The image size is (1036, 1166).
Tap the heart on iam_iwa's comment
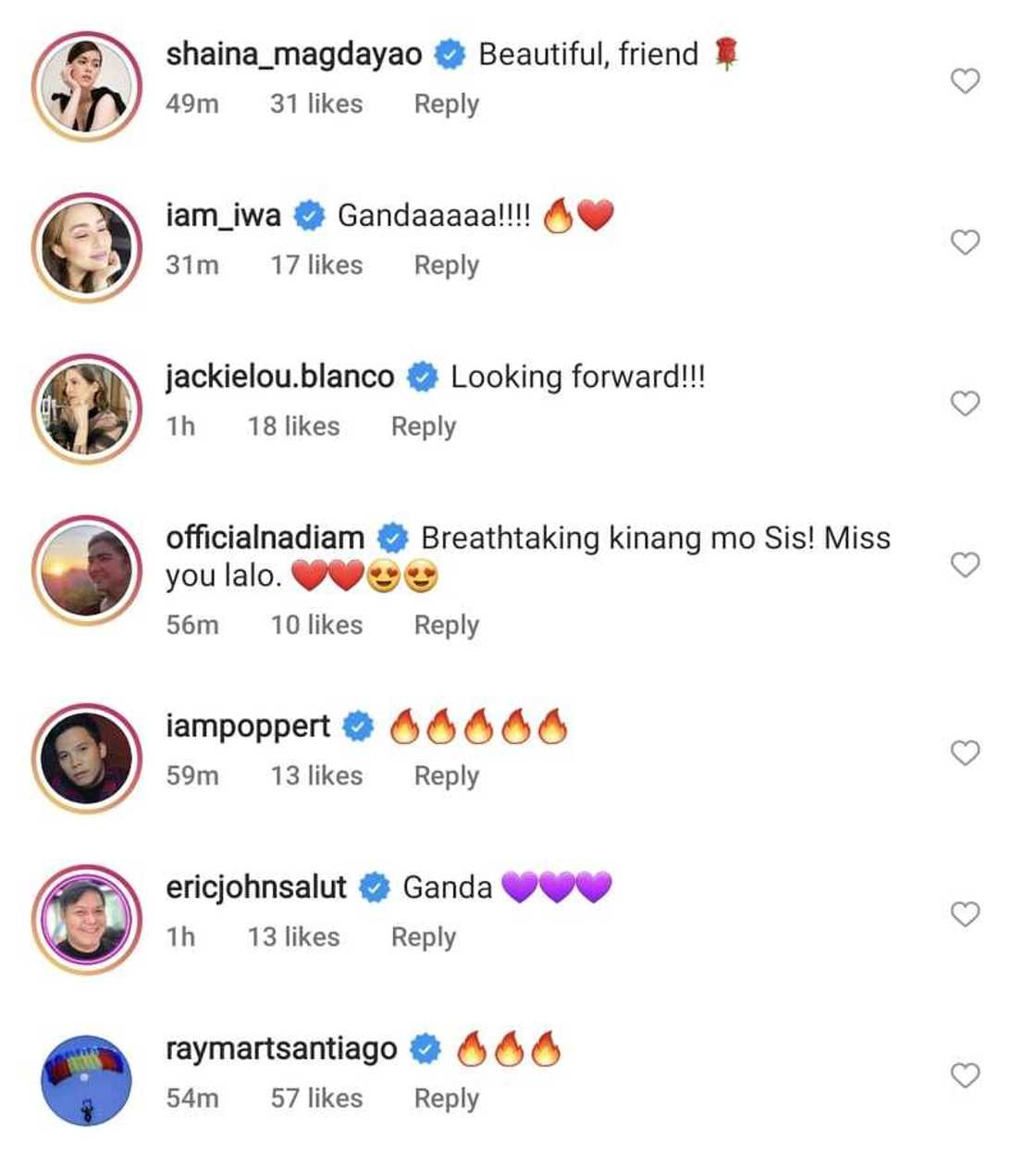pyautogui.click(x=965, y=242)
